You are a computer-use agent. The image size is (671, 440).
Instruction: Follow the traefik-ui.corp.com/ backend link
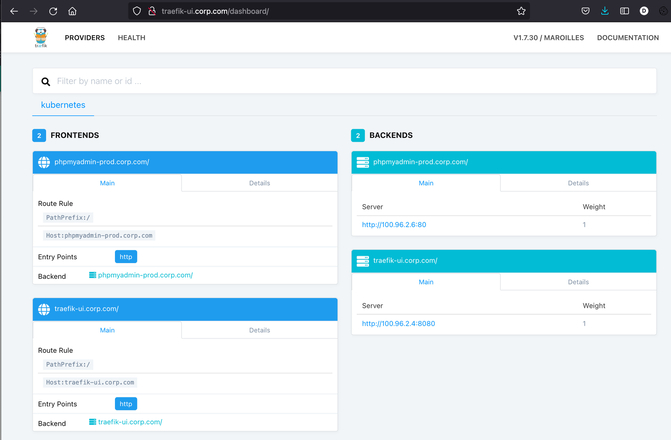point(126,422)
